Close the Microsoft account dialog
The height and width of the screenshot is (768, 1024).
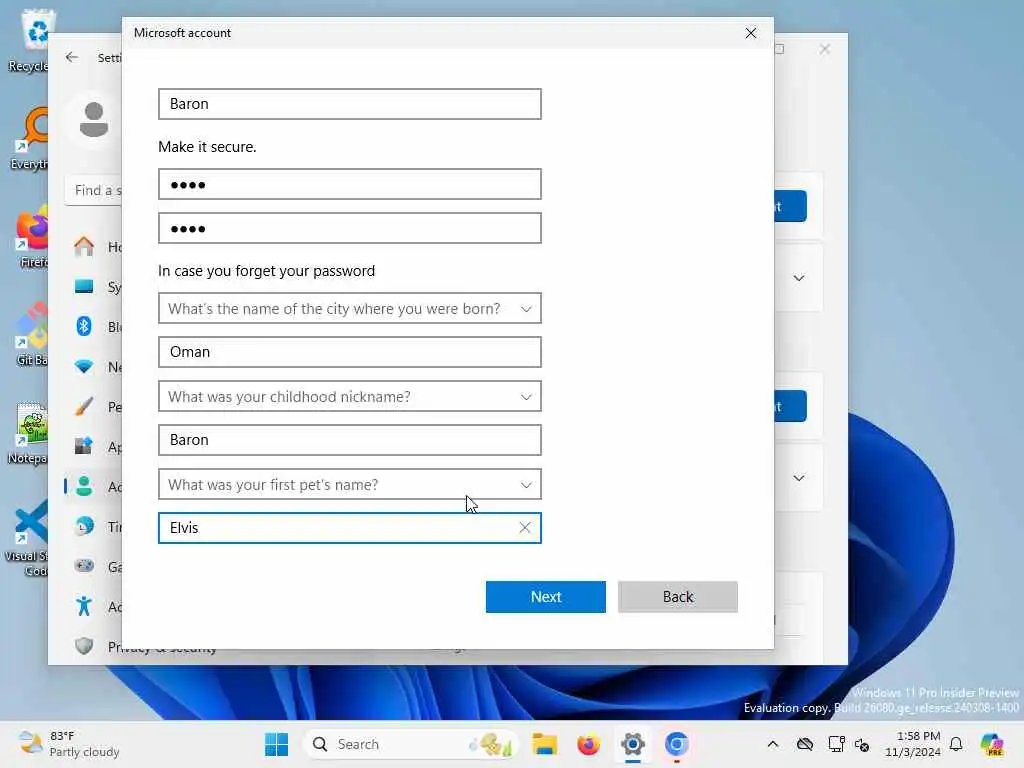[x=750, y=33]
